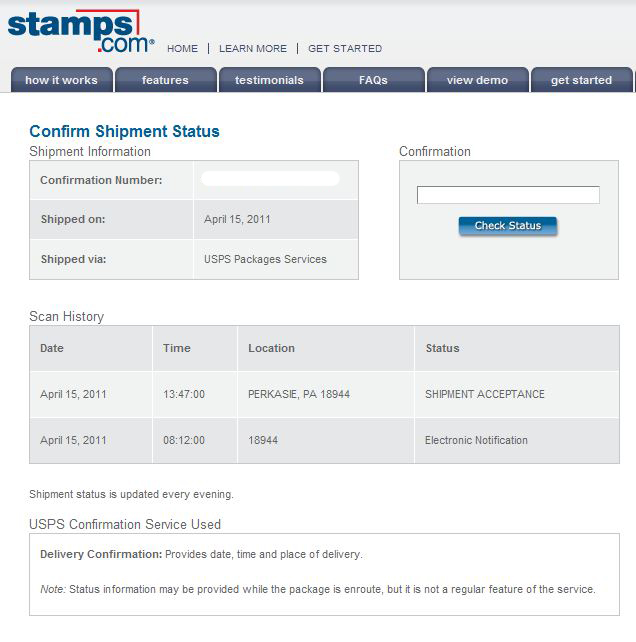Focus the Confirmation number input field
636x642 pixels.
tap(508, 195)
